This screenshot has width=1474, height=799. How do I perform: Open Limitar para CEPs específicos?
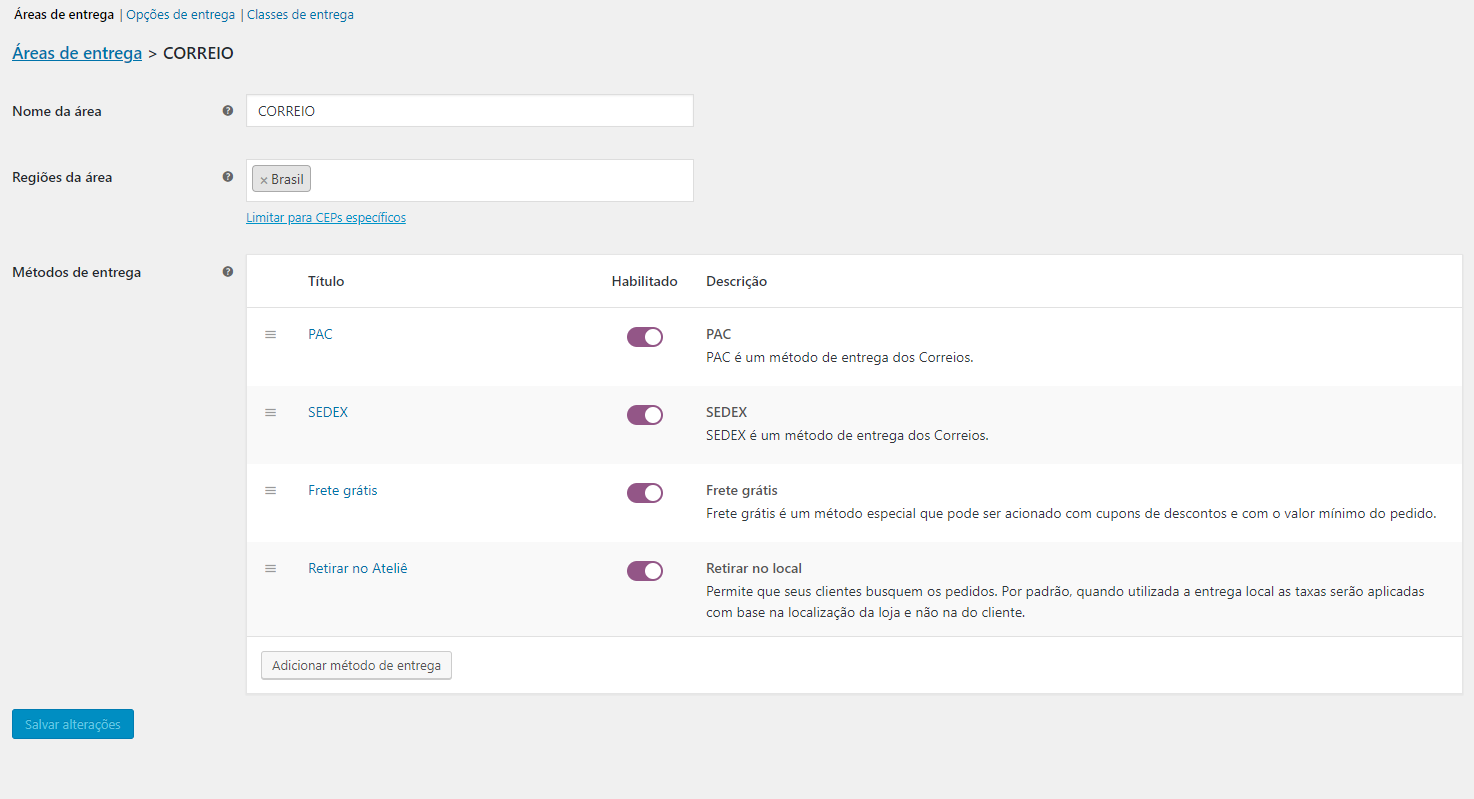click(326, 217)
